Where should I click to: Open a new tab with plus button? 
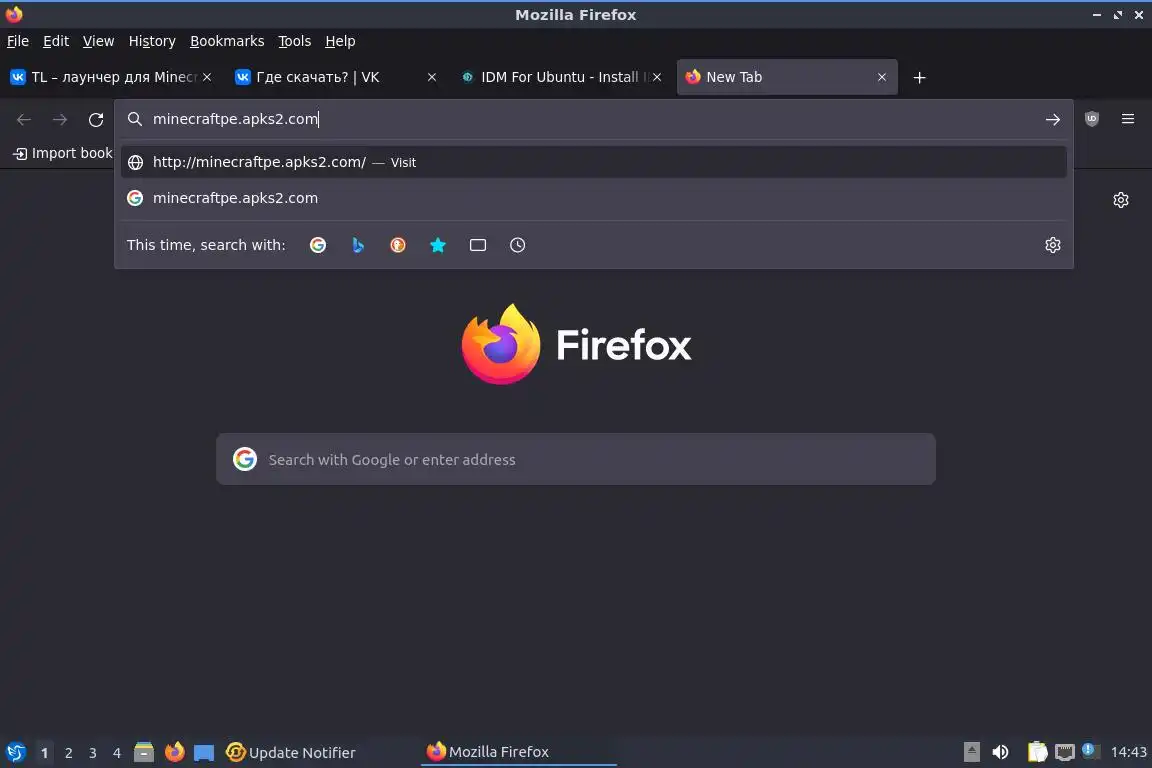[919, 77]
